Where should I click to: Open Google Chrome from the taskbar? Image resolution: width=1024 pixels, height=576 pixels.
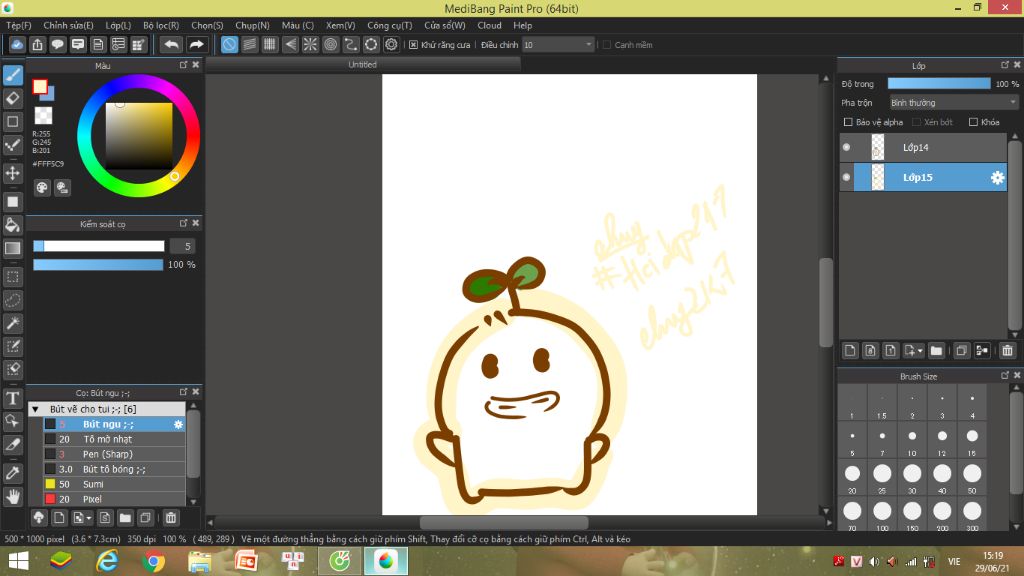click(x=153, y=561)
